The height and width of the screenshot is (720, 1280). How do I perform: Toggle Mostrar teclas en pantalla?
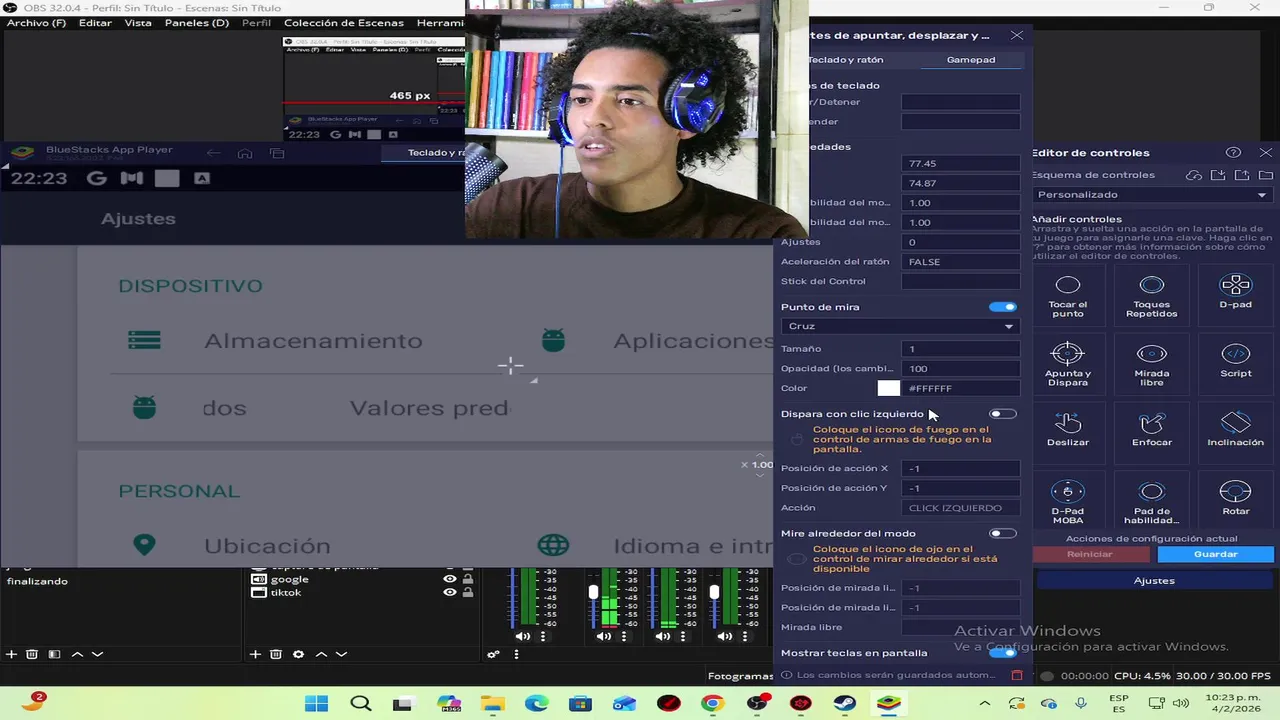[x=1003, y=653]
